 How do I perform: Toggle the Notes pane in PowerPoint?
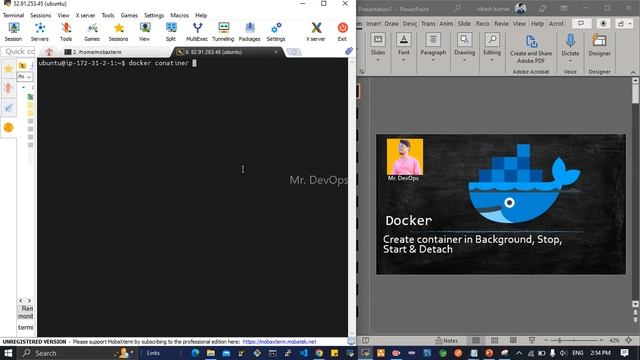[x=447, y=340]
